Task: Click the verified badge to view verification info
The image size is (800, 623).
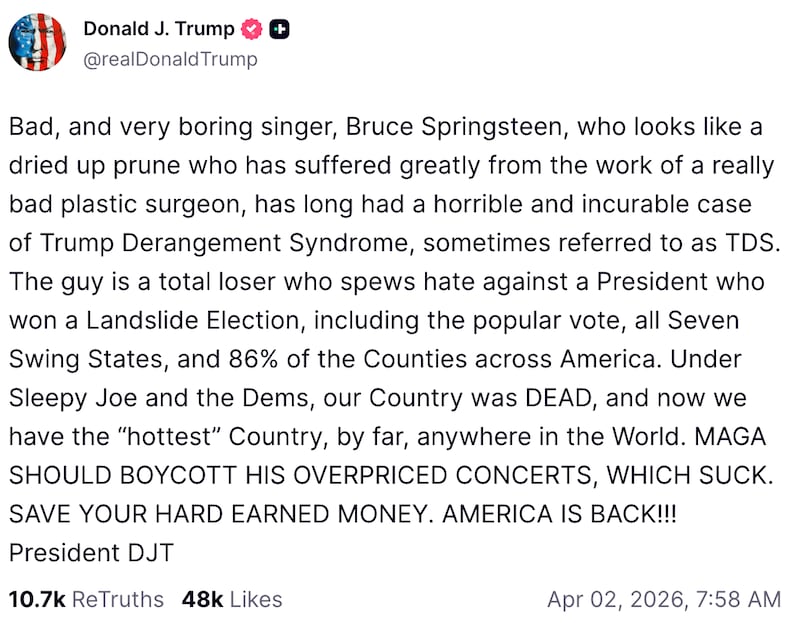Action: pyautogui.click(x=251, y=29)
